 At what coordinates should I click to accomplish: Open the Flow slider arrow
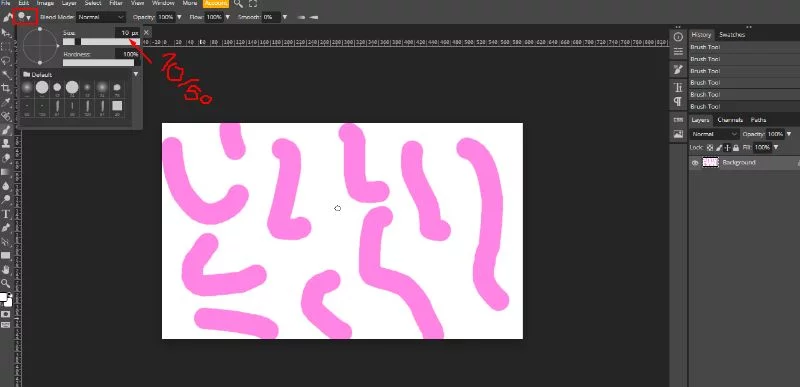click(227, 17)
